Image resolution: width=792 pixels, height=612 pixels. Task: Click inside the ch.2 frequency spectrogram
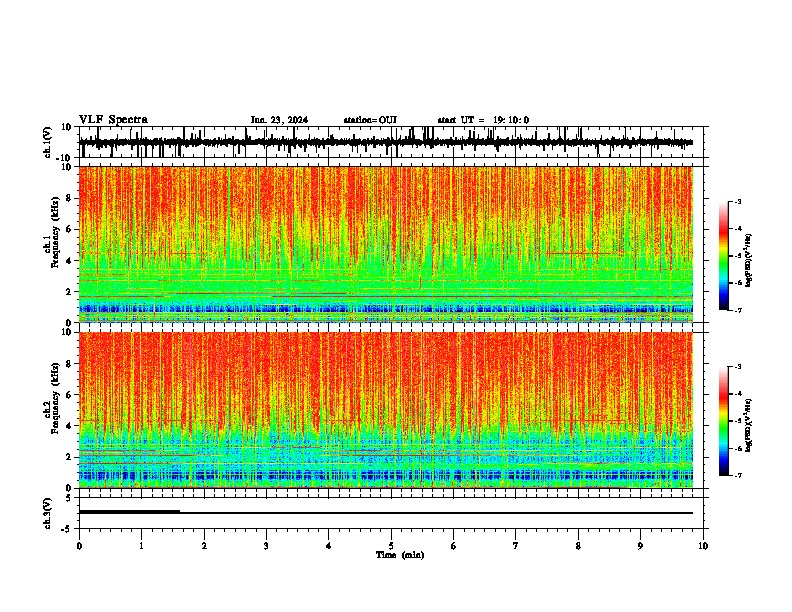(386, 410)
